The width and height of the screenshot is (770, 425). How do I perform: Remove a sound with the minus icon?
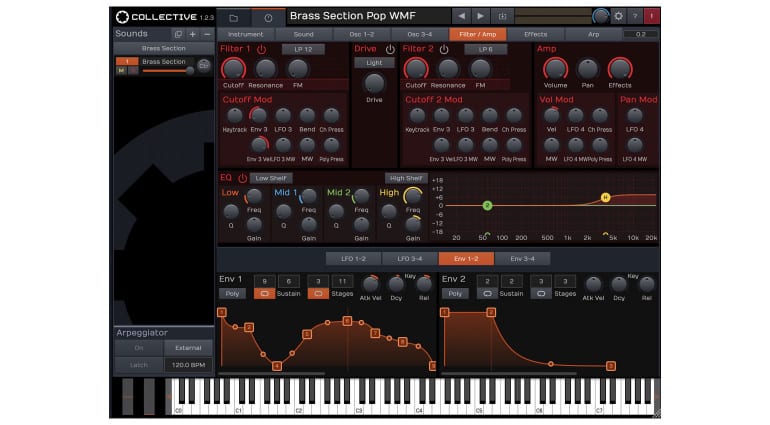207,34
